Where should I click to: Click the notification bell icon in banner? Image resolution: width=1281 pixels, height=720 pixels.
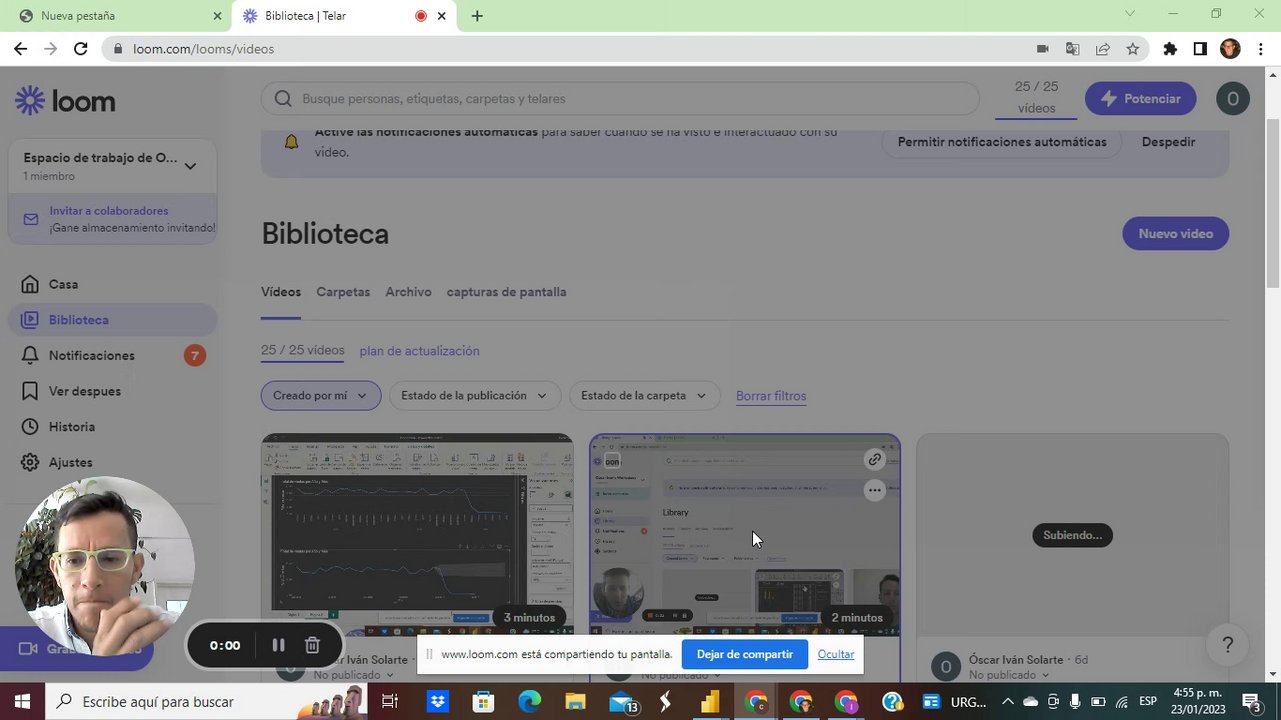tap(291, 142)
